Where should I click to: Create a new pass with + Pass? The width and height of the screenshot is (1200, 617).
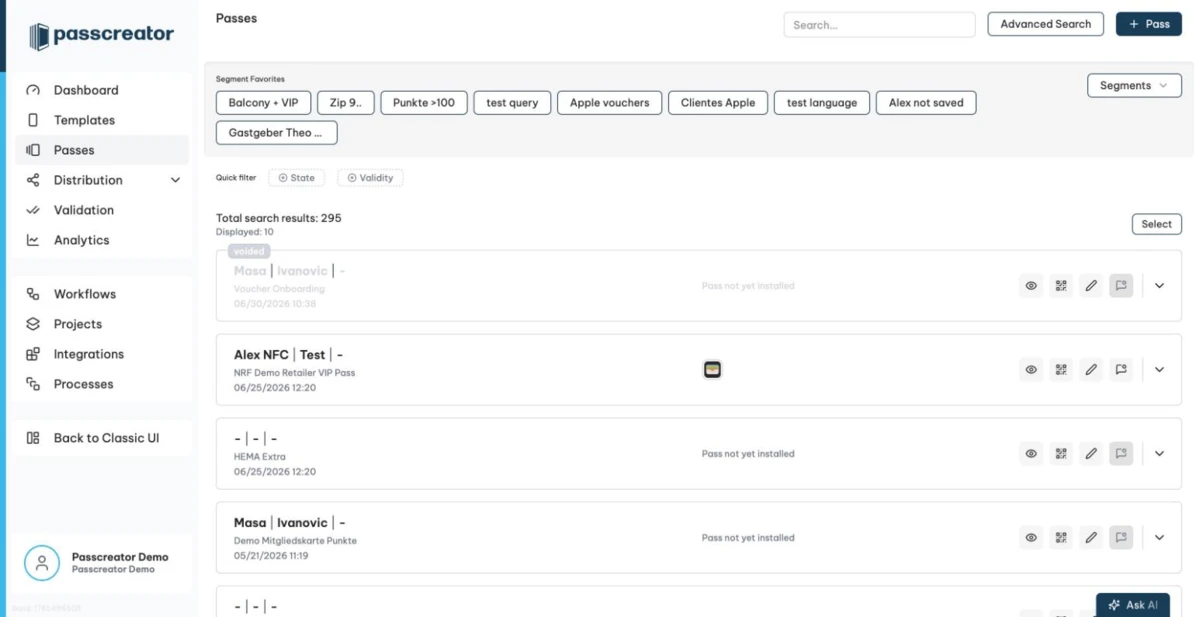point(1148,24)
